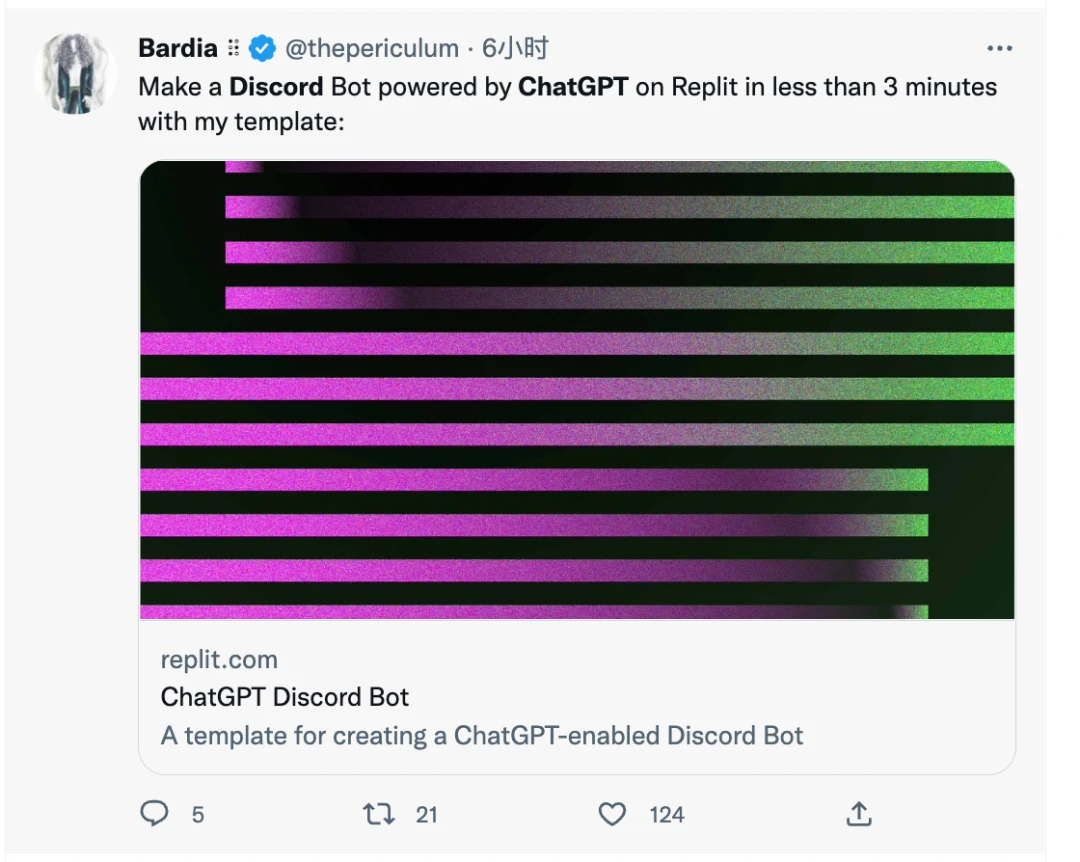The height and width of the screenshot is (862, 1080).
Task: Open the three-dot more options menu
Action: tap(999, 48)
